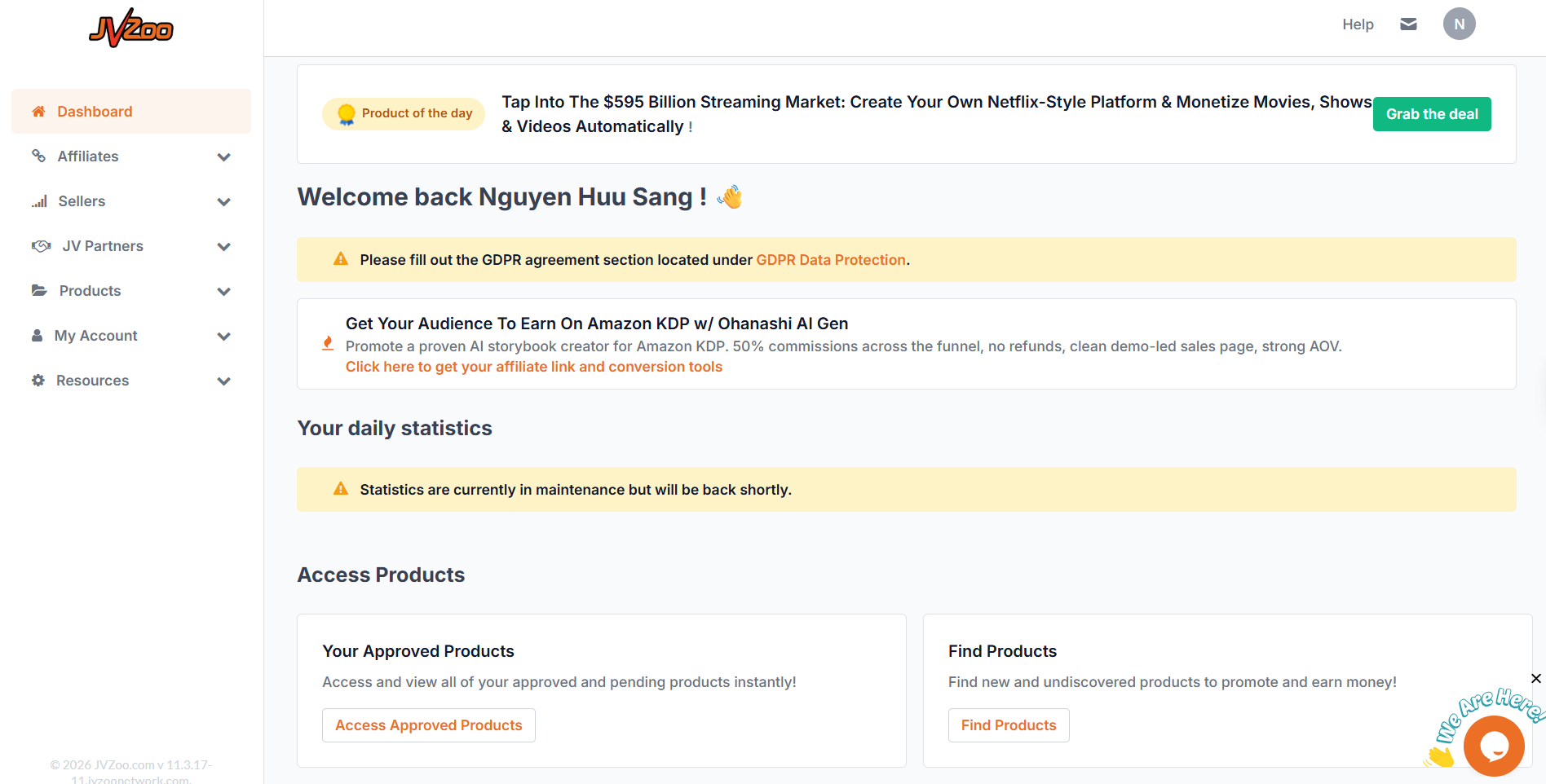The width and height of the screenshot is (1546, 784).
Task: Click the JV Partners handshake icon
Action: pyautogui.click(x=41, y=246)
